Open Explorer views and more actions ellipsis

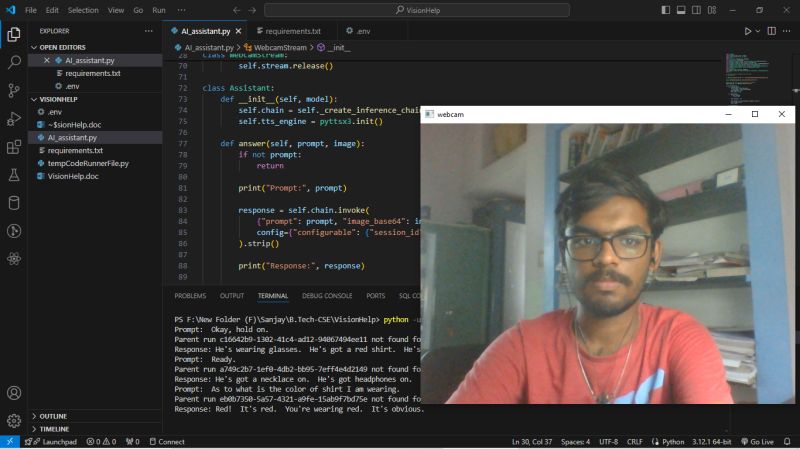[x=148, y=31]
